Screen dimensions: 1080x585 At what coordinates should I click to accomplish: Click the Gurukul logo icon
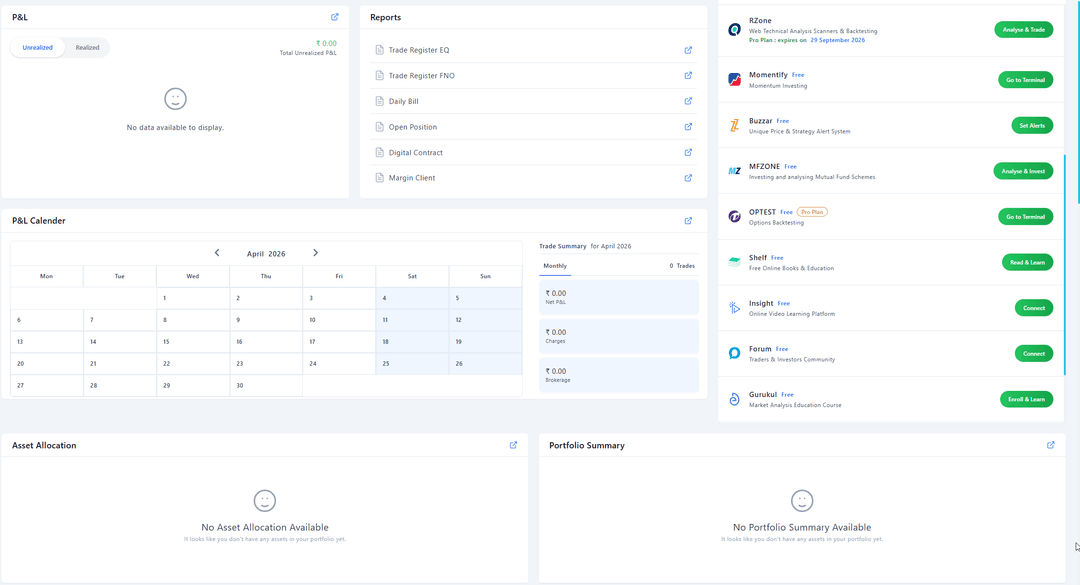point(734,399)
